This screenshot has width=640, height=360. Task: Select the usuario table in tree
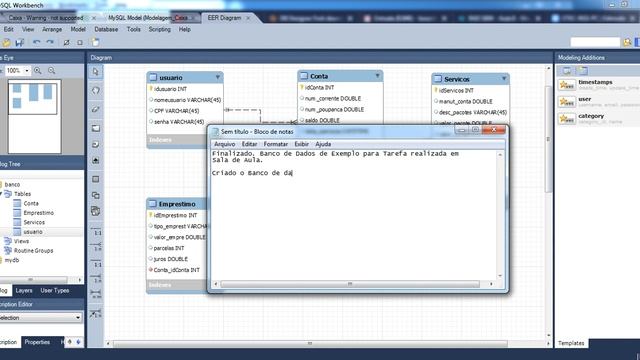click(33, 231)
